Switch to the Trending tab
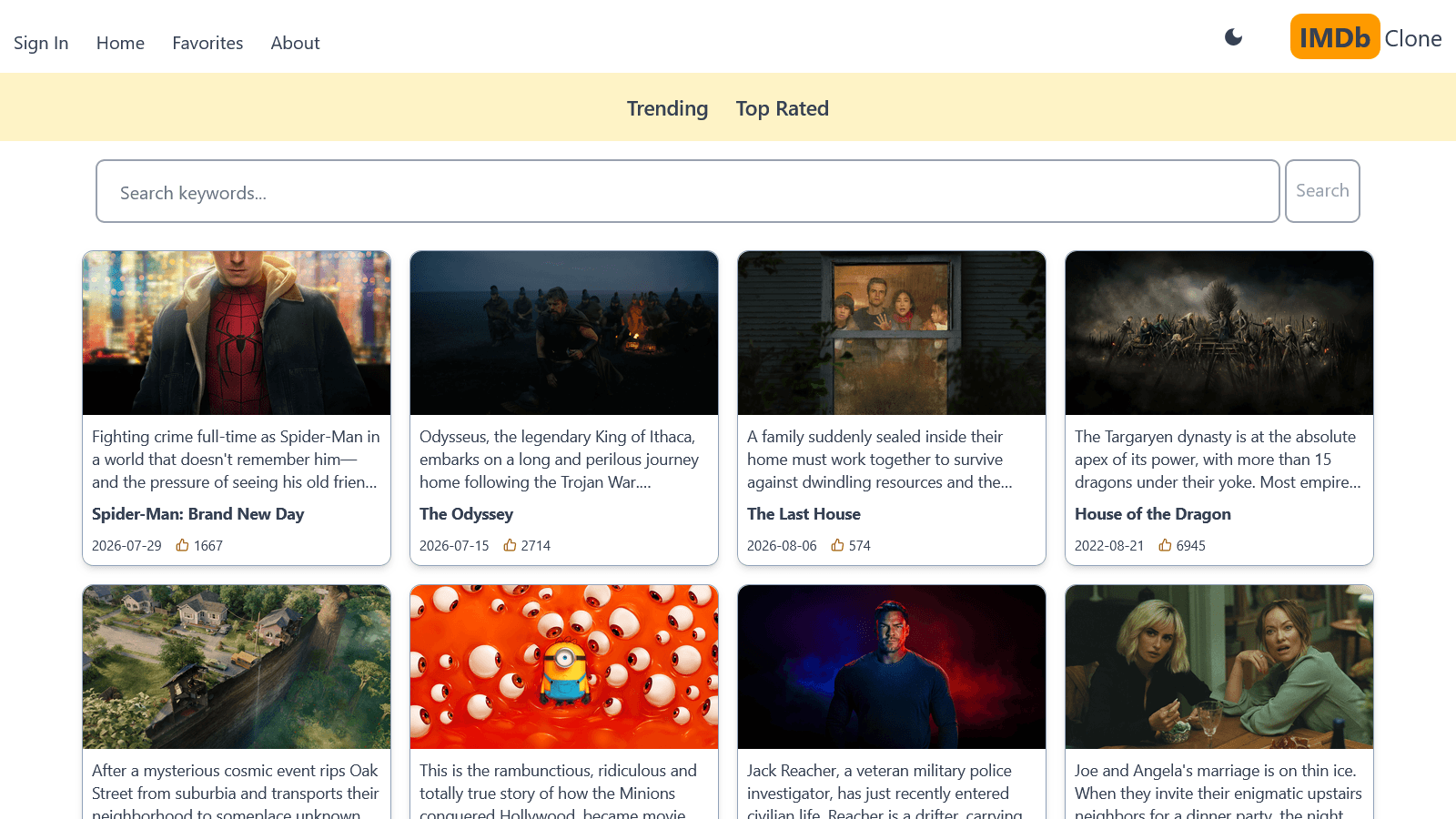 point(667,108)
